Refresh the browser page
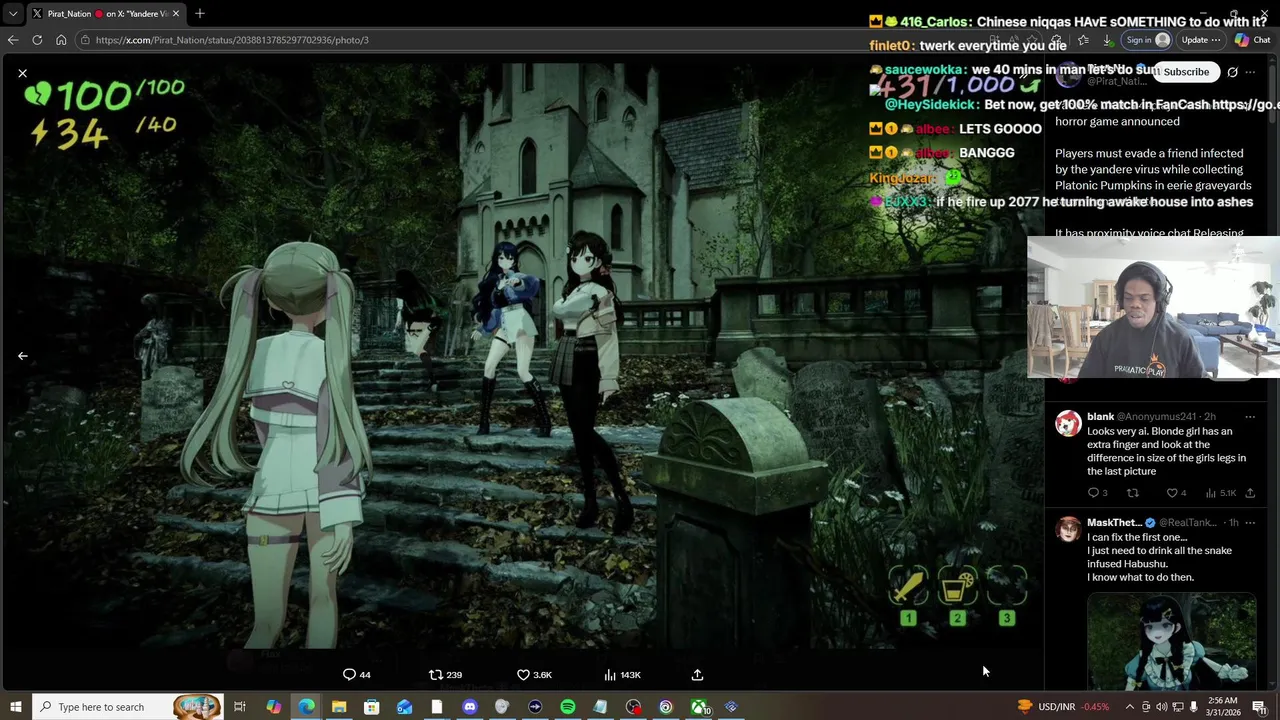 pos(37,40)
